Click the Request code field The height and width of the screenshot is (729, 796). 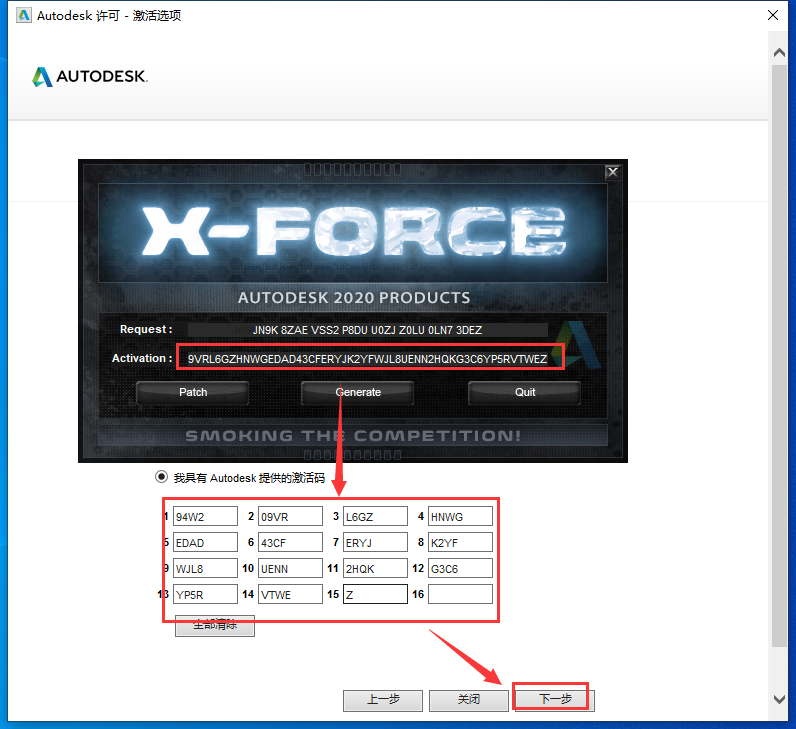(368, 330)
